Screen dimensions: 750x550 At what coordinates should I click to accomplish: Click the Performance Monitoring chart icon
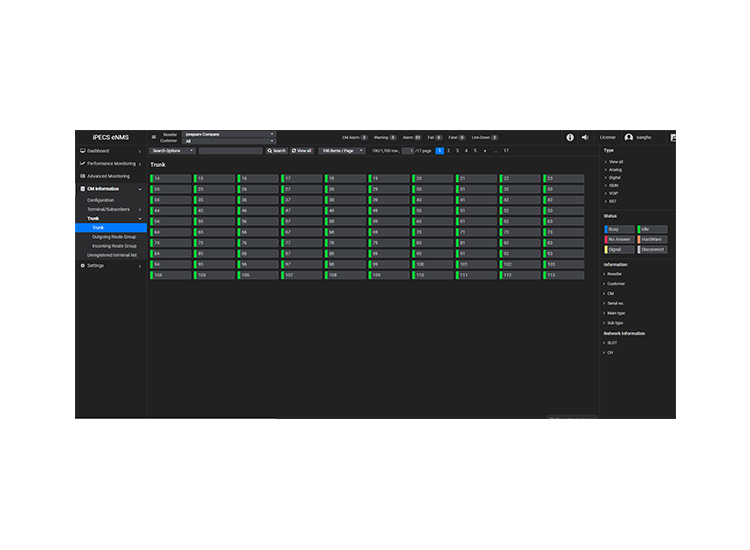click(x=82, y=164)
